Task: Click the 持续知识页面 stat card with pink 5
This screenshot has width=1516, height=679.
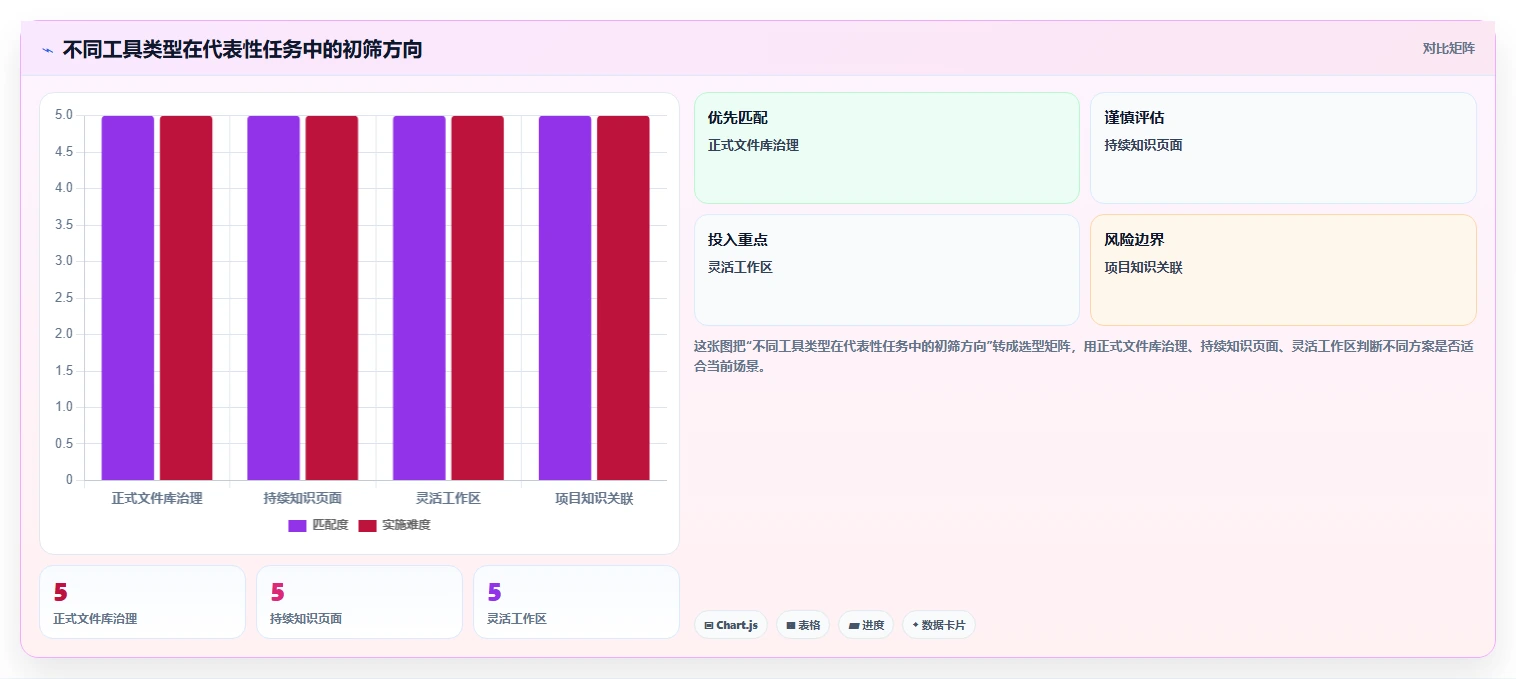Action: [x=359, y=602]
